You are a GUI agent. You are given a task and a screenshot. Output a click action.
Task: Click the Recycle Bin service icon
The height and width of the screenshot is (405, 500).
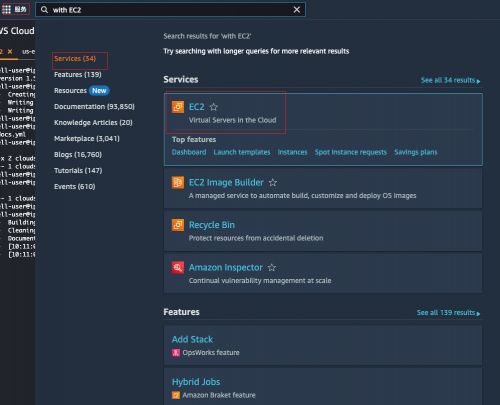178,225
